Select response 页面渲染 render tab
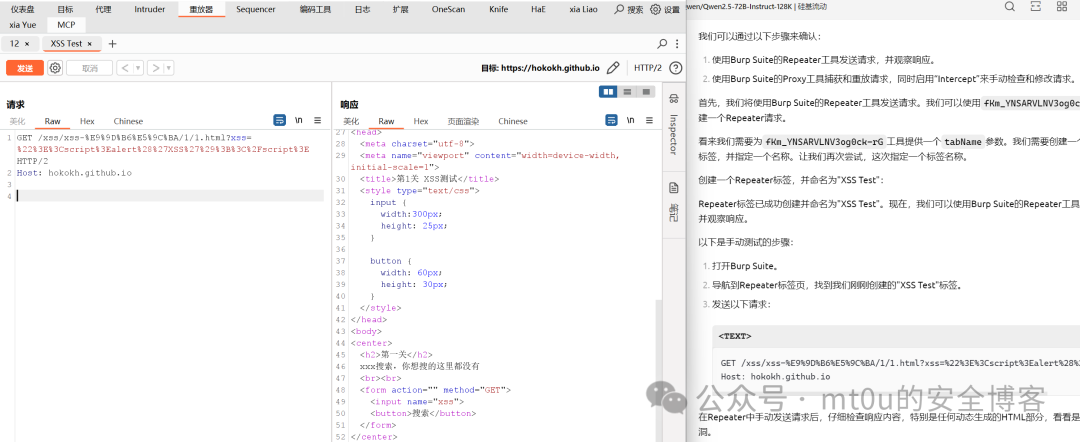This screenshot has height=442, width=1080. [463, 121]
